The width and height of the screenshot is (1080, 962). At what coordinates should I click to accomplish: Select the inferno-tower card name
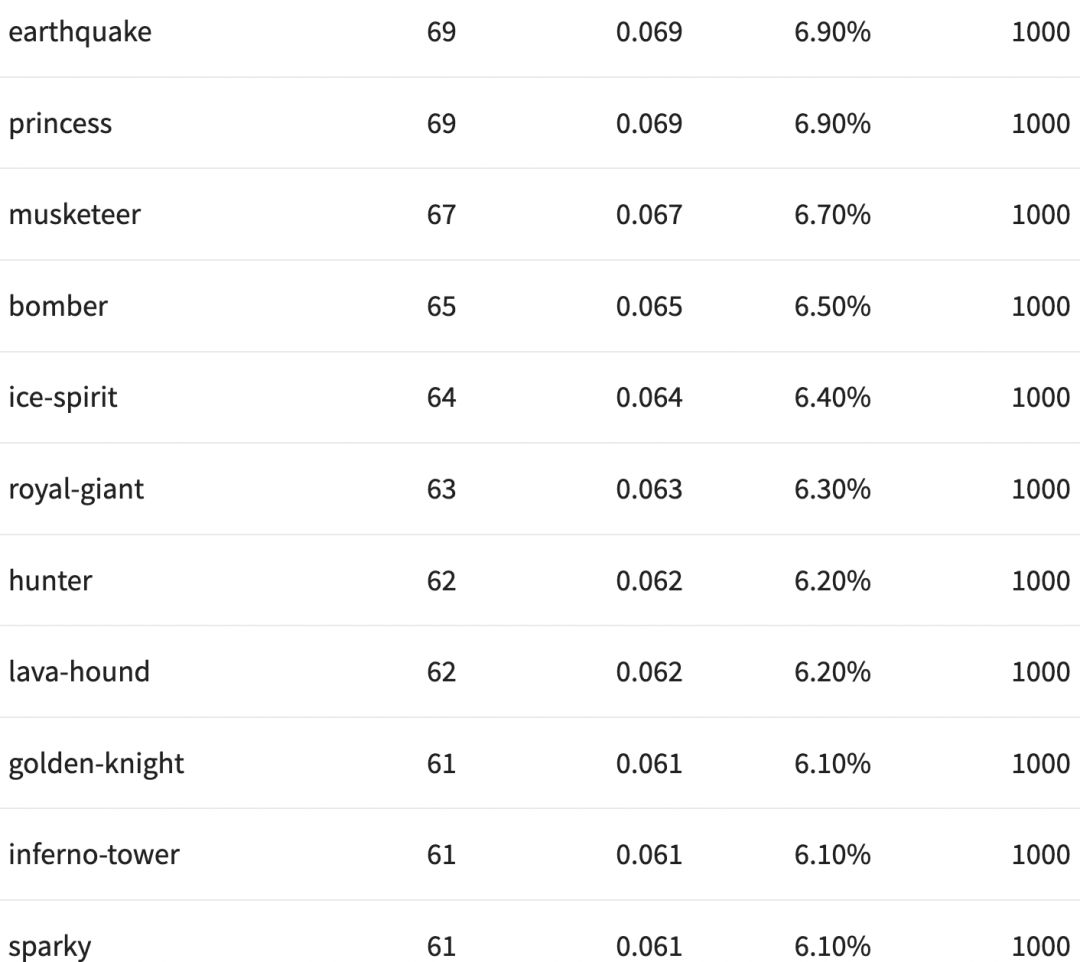pos(94,855)
